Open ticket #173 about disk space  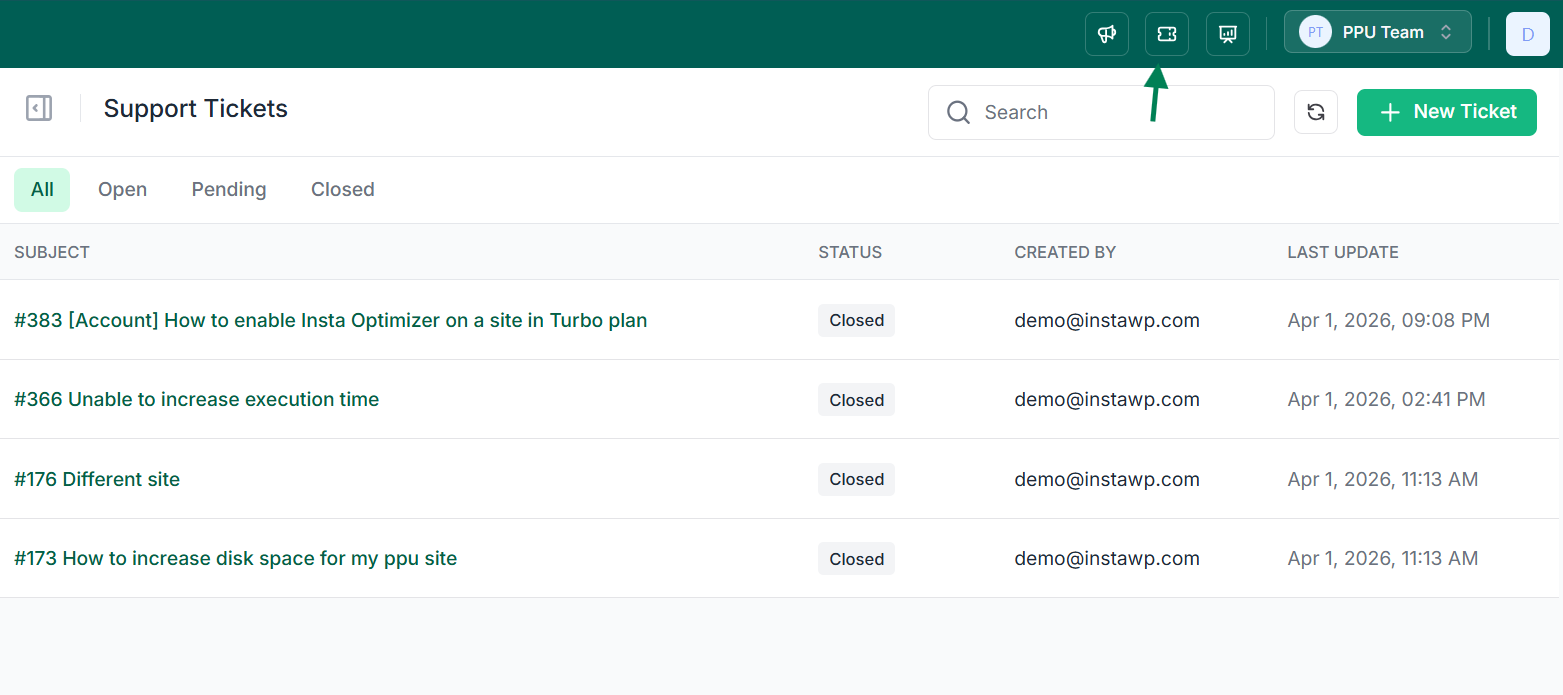click(x=235, y=559)
